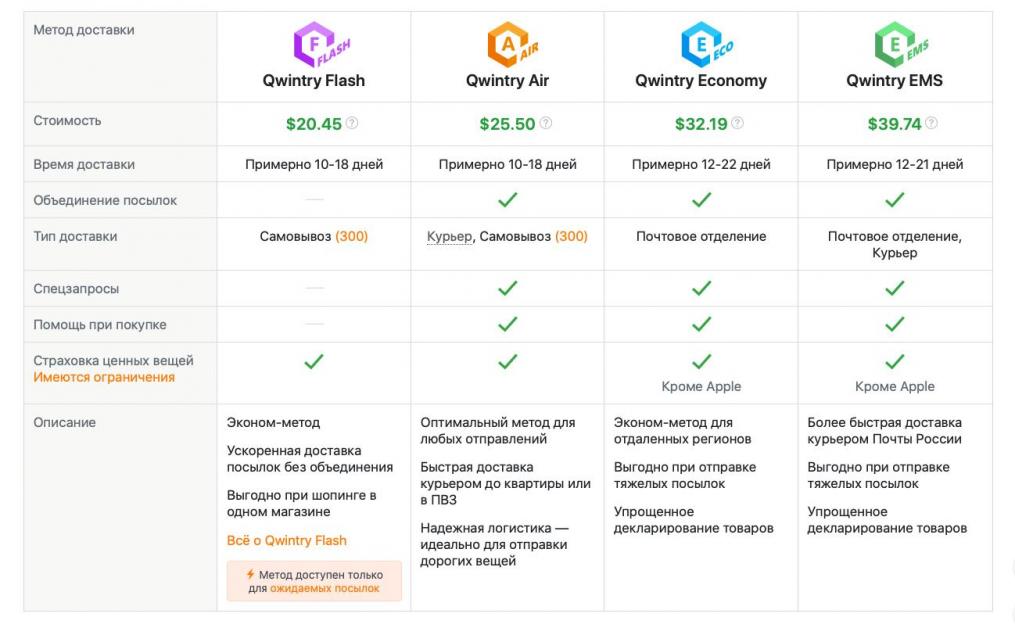Open help icon next to $32.19 price
Screen dimensions: 1015x628
[x=737, y=122]
